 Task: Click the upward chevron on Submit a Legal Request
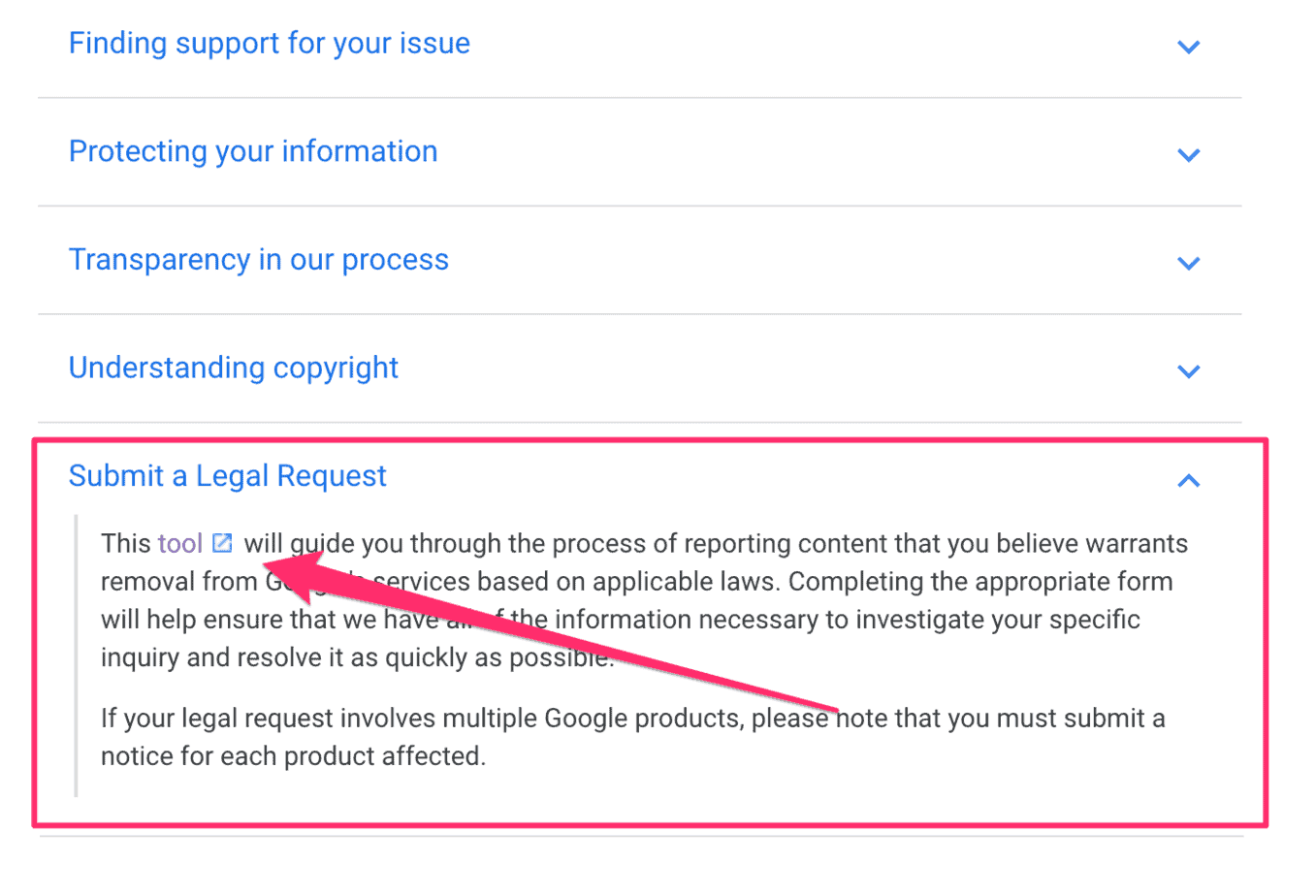(x=1189, y=480)
